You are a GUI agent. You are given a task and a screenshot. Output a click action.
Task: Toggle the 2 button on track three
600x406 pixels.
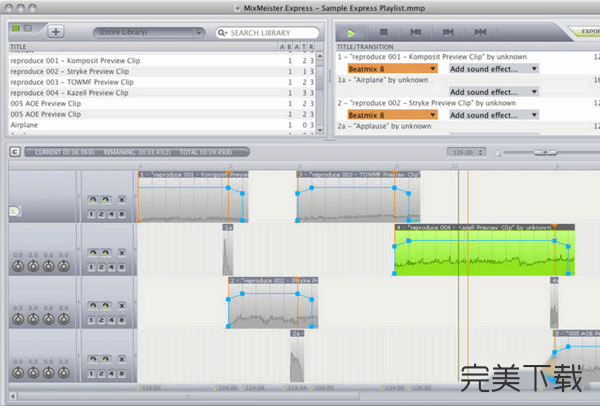101,320
